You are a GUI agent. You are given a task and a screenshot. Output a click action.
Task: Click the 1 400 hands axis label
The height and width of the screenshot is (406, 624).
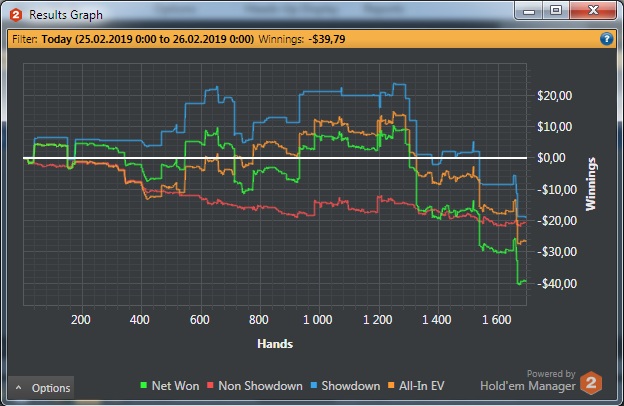point(437,320)
